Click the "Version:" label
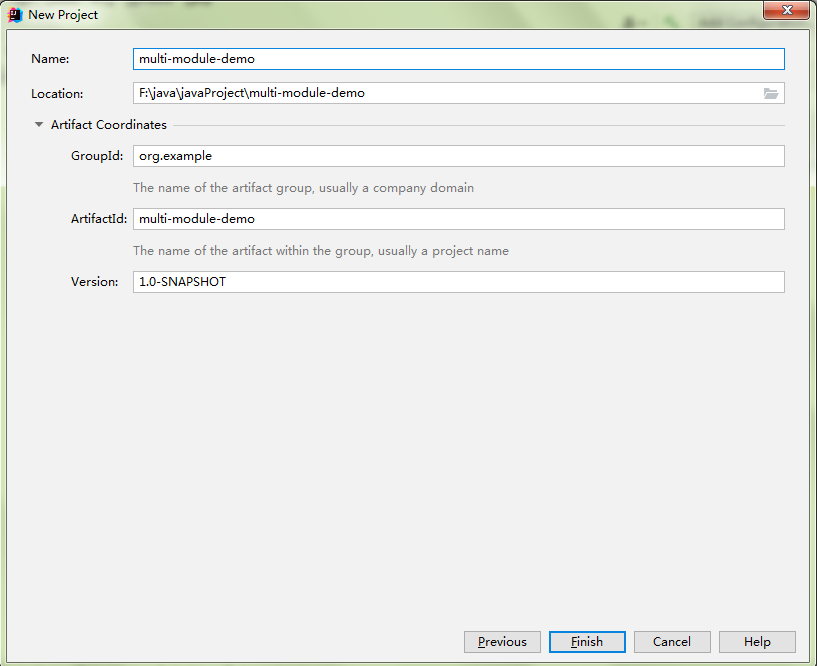817x666 pixels. pyautogui.click(x=94, y=282)
